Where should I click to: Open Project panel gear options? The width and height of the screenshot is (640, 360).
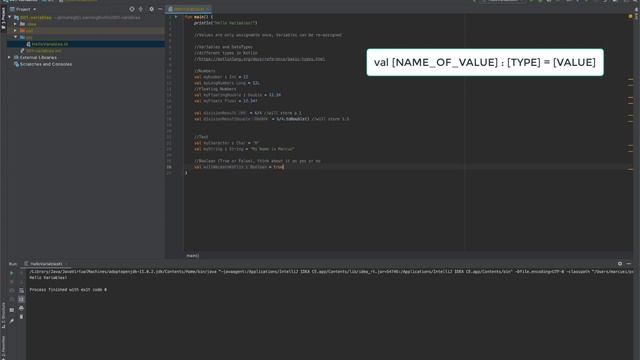(x=151, y=9)
